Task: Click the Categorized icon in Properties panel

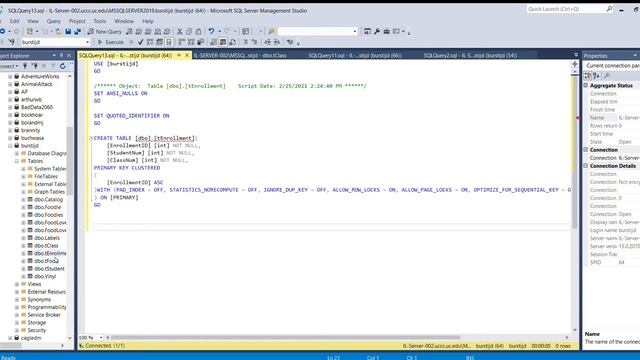Action: [x=588, y=76]
